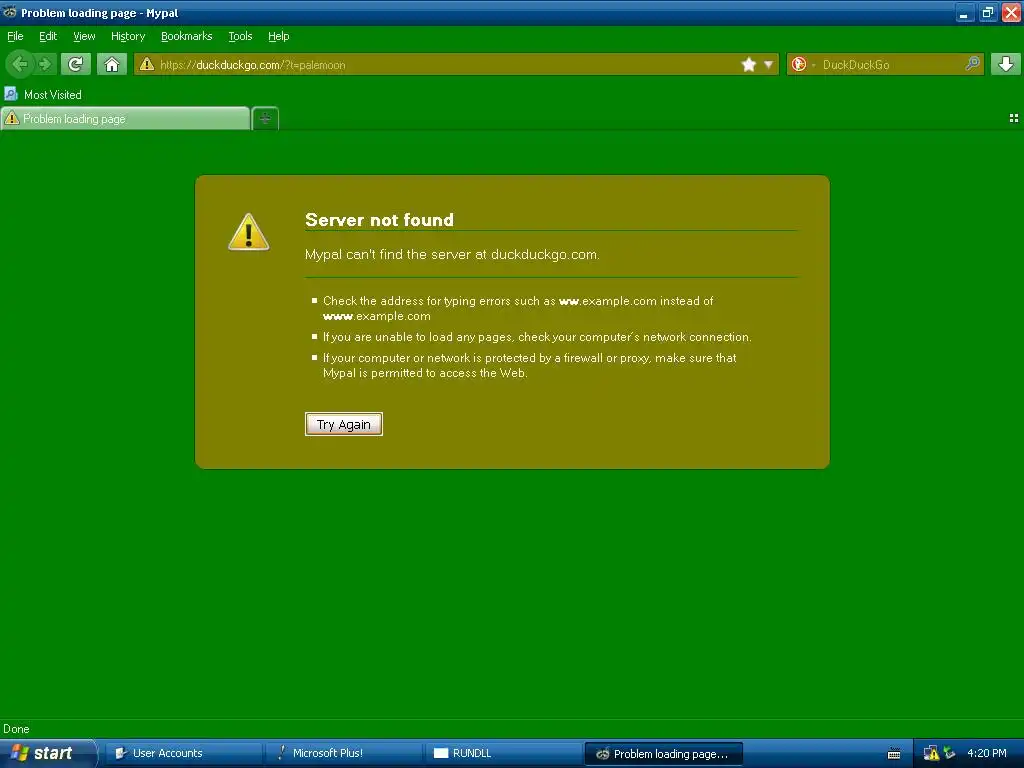Reload the current page
Screen dimensions: 1024x768
(76, 64)
